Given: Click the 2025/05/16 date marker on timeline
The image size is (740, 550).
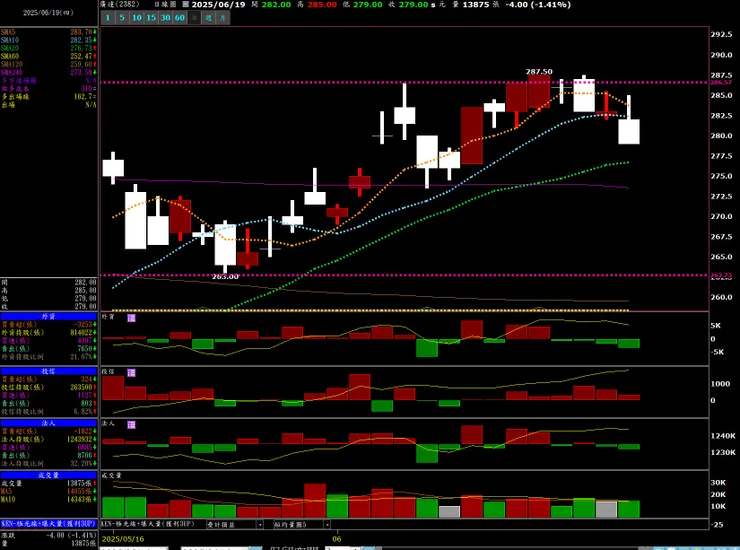Looking at the screenshot, I should (123, 539).
